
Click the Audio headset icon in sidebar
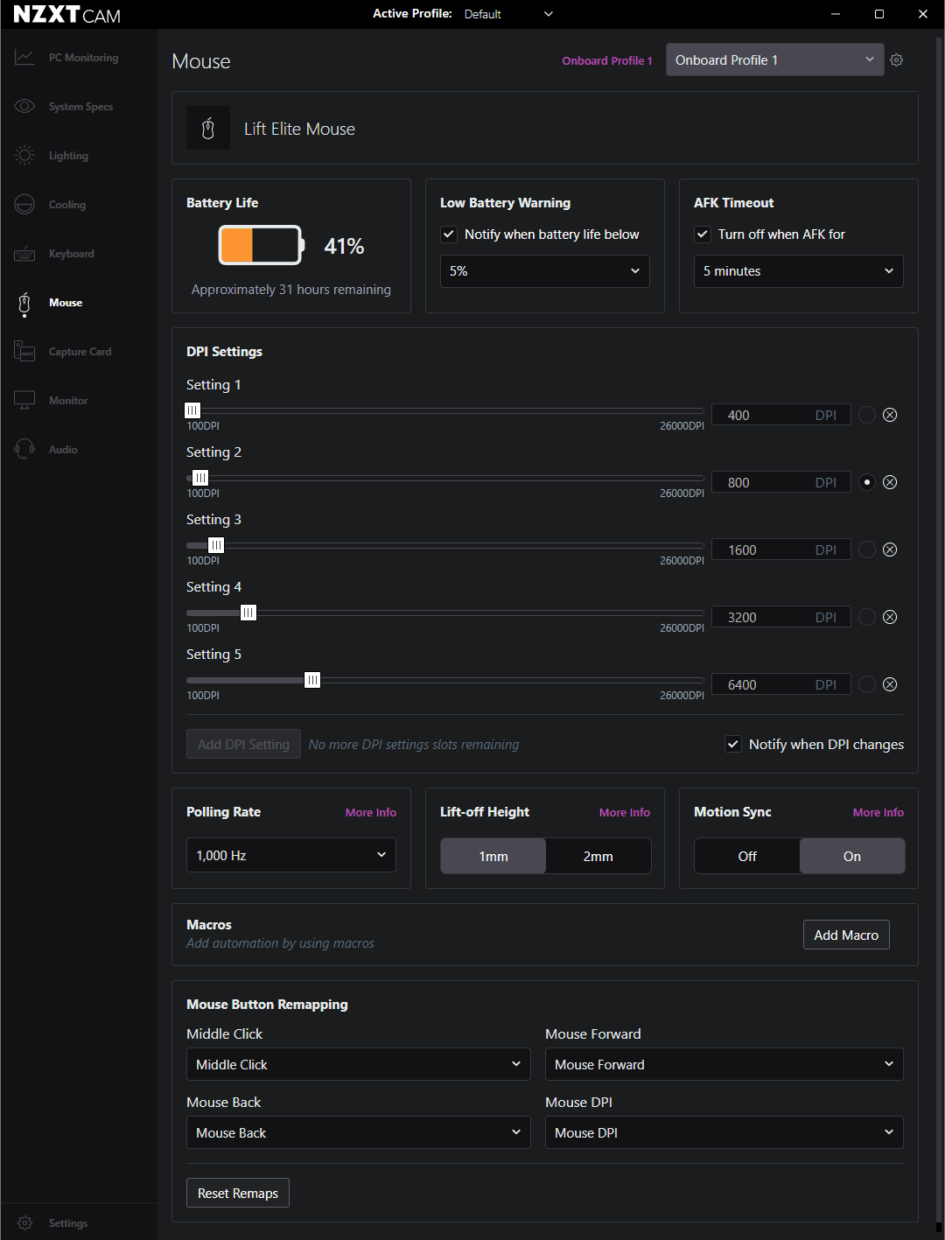[x=25, y=450]
